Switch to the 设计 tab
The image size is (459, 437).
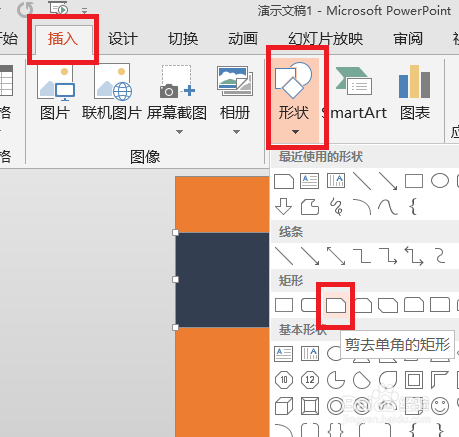(x=123, y=39)
